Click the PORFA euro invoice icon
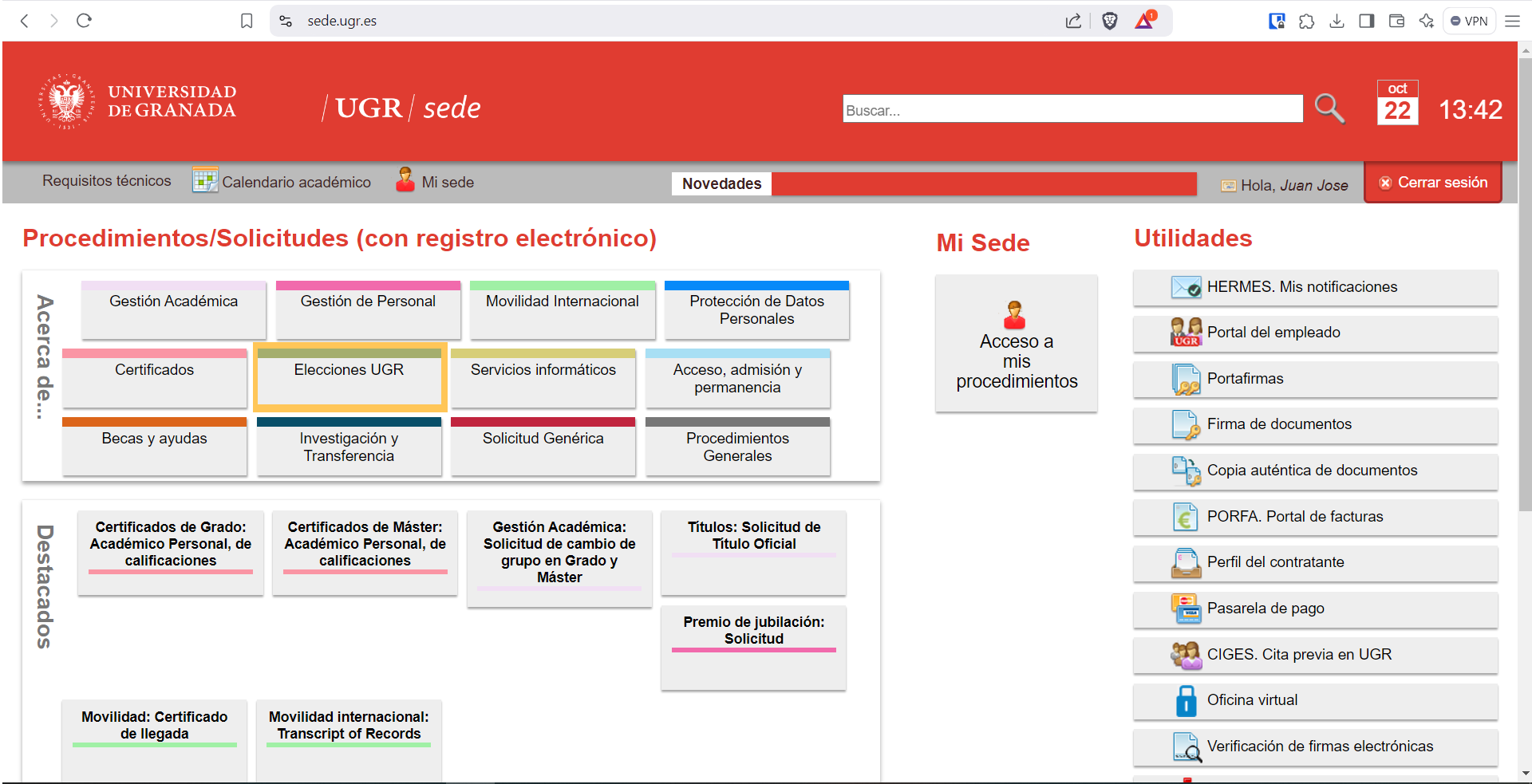This screenshot has height=784, width=1532. (x=1186, y=517)
